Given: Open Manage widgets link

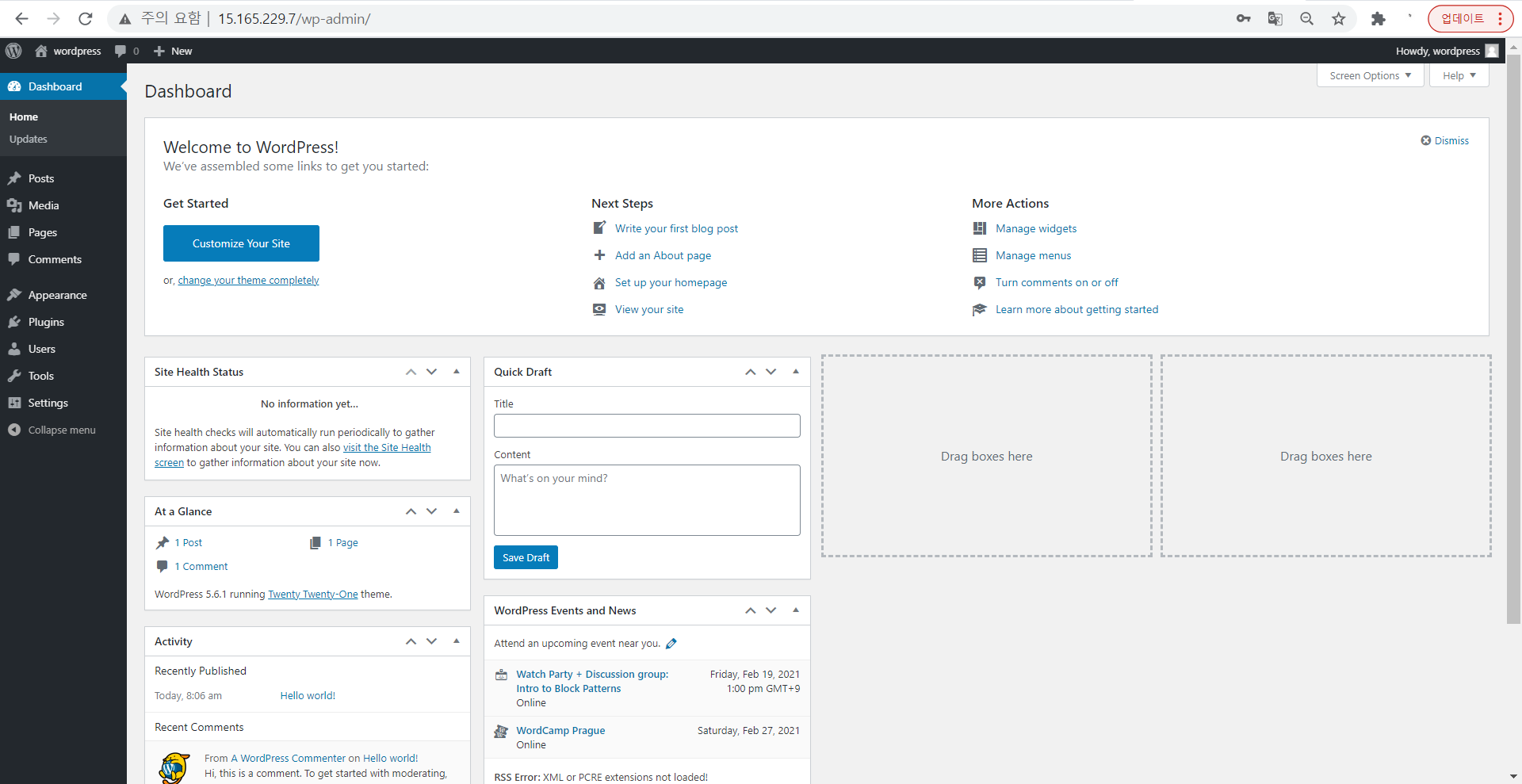Looking at the screenshot, I should coord(1036,228).
